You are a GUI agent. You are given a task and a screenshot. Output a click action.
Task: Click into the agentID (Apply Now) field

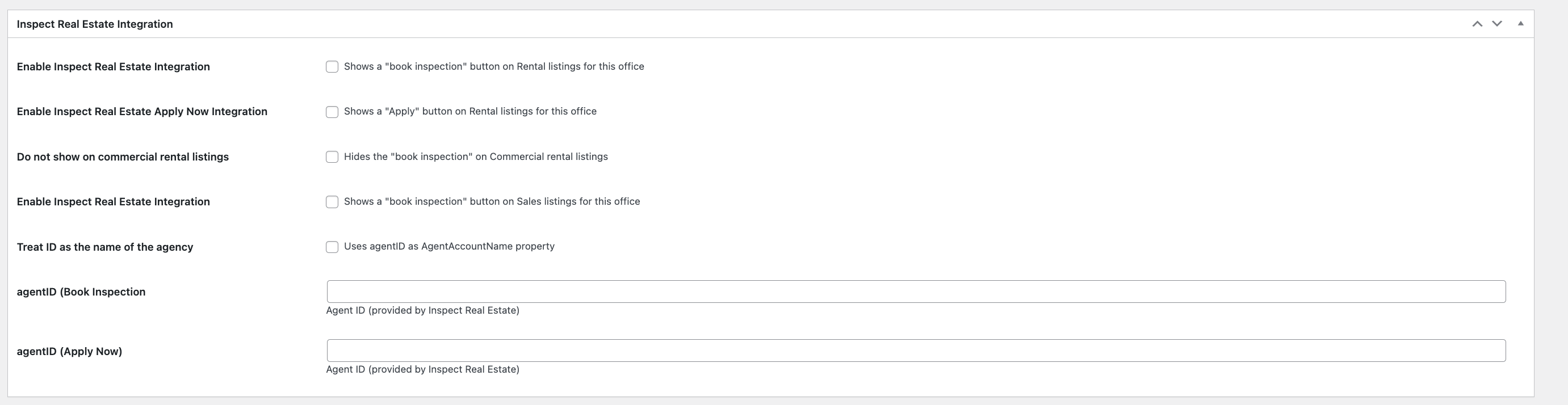coord(916,351)
